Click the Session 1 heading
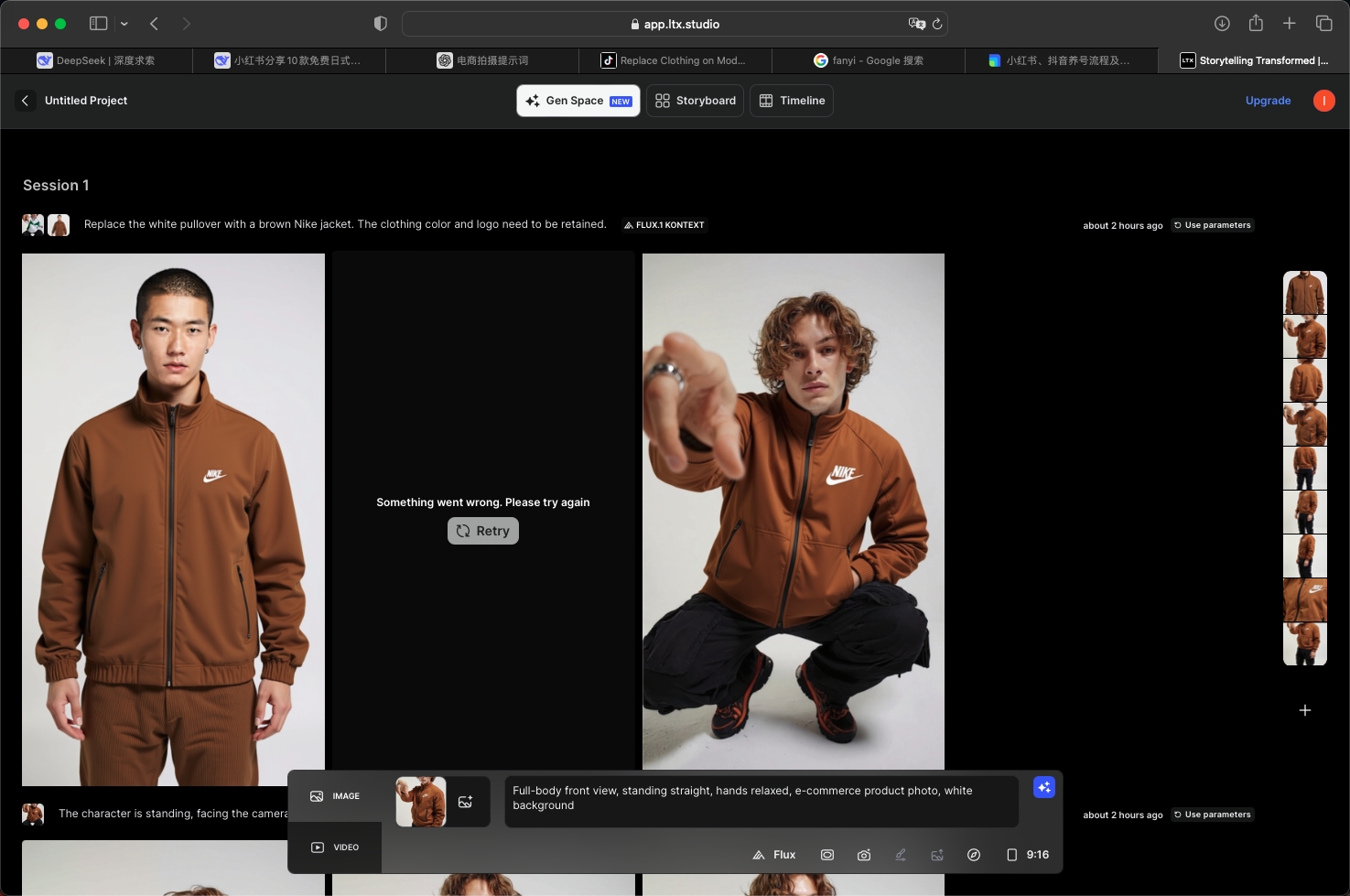Screen dimensions: 1350x896 click(56, 185)
